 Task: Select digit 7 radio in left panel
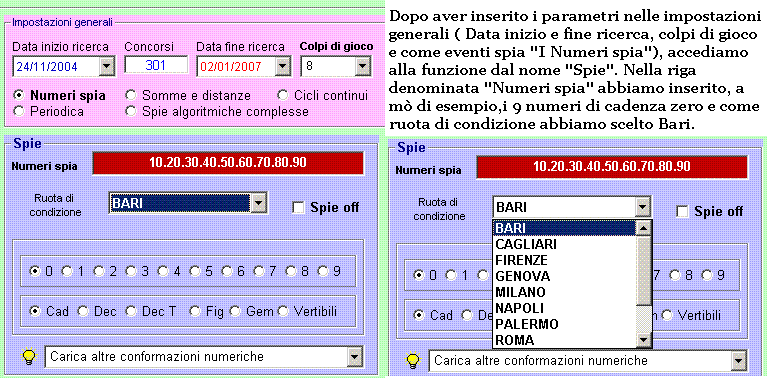click(x=259, y=271)
